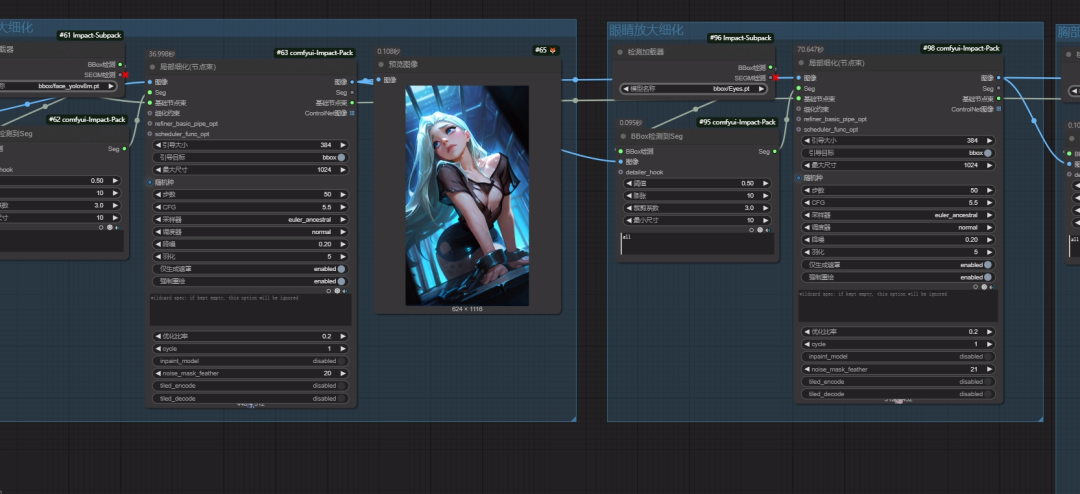Click the round gear icon above node #98 wildcard box
The width and height of the screenshot is (1080, 494).
point(984,287)
